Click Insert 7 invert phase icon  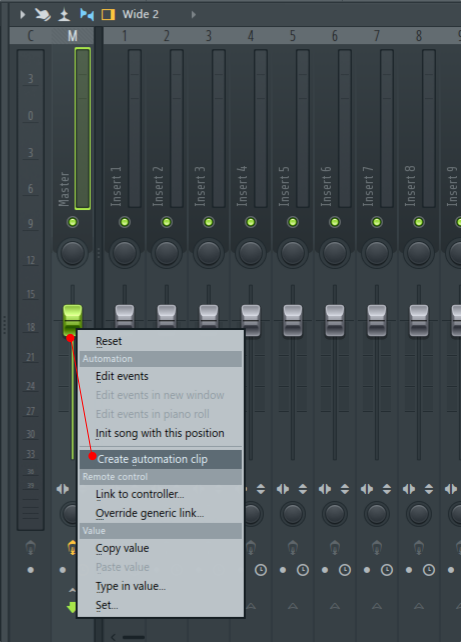point(387,489)
